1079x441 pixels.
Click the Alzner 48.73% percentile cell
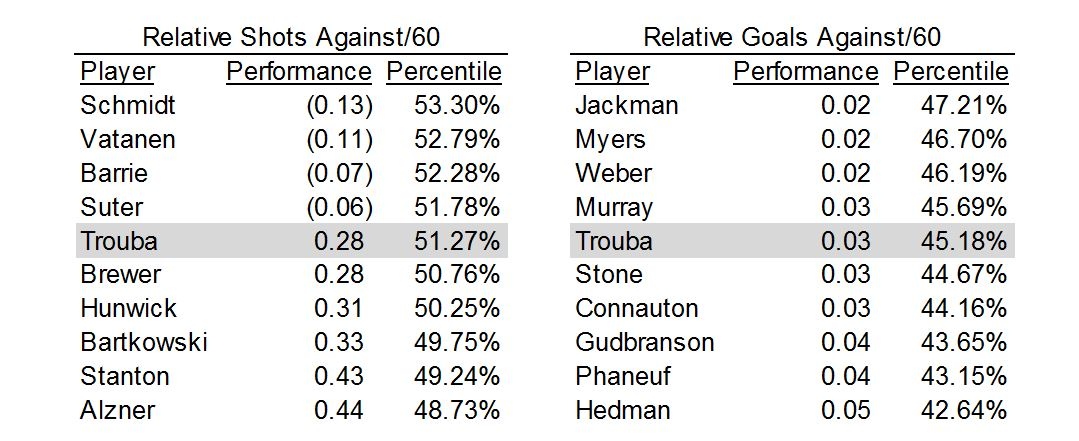click(457, 410)
